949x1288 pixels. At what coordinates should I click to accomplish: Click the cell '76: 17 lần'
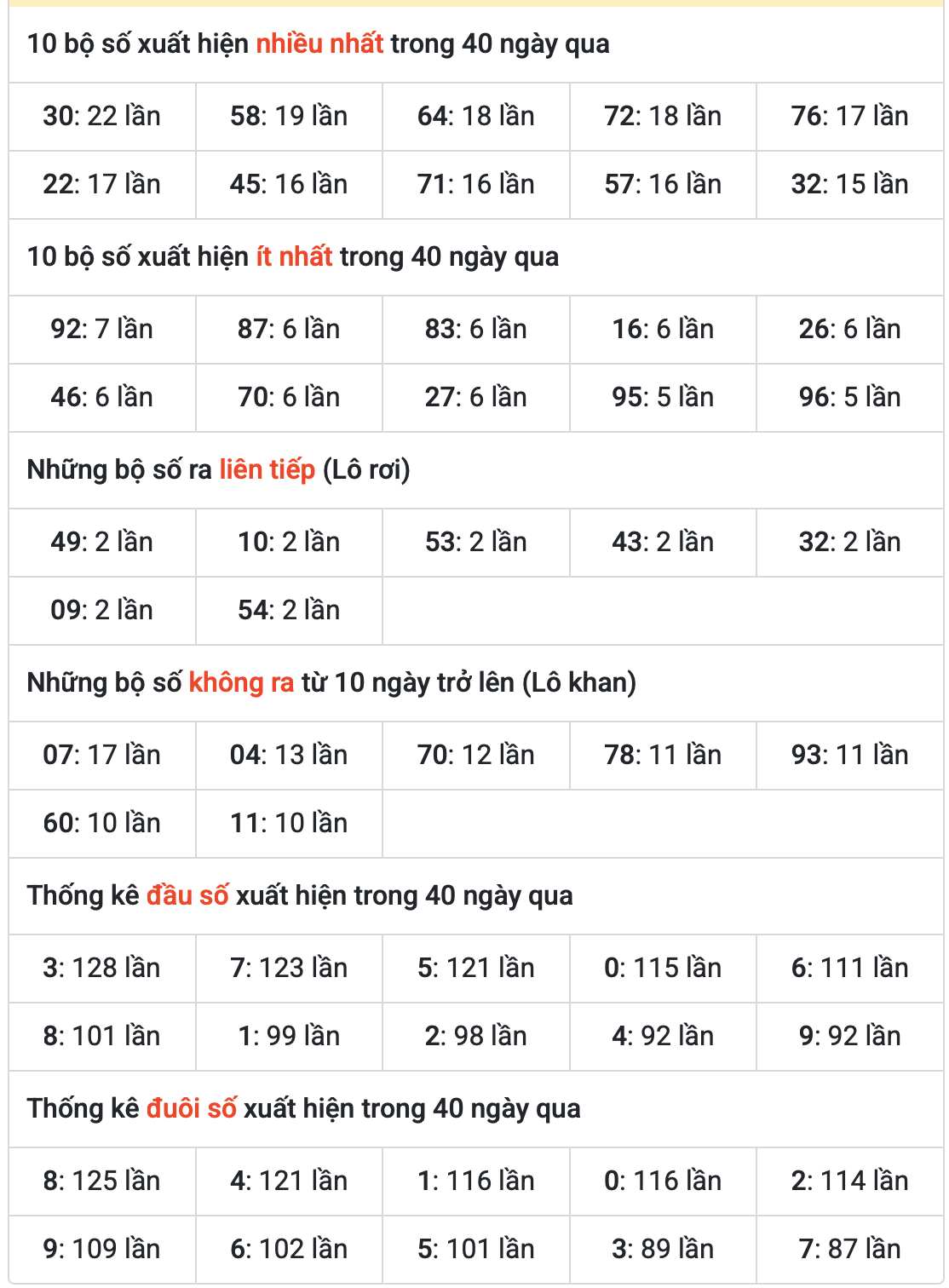(849, 117)
